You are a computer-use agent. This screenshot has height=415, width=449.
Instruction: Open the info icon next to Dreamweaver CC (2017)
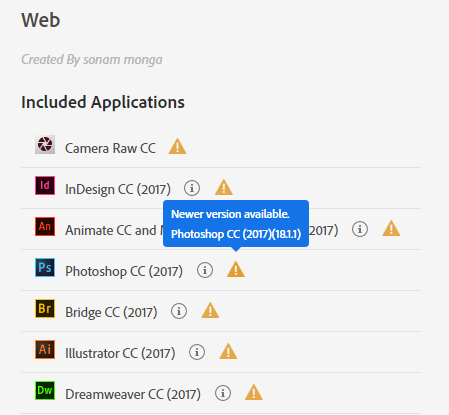pyautogui.click(x=223, y=393)
